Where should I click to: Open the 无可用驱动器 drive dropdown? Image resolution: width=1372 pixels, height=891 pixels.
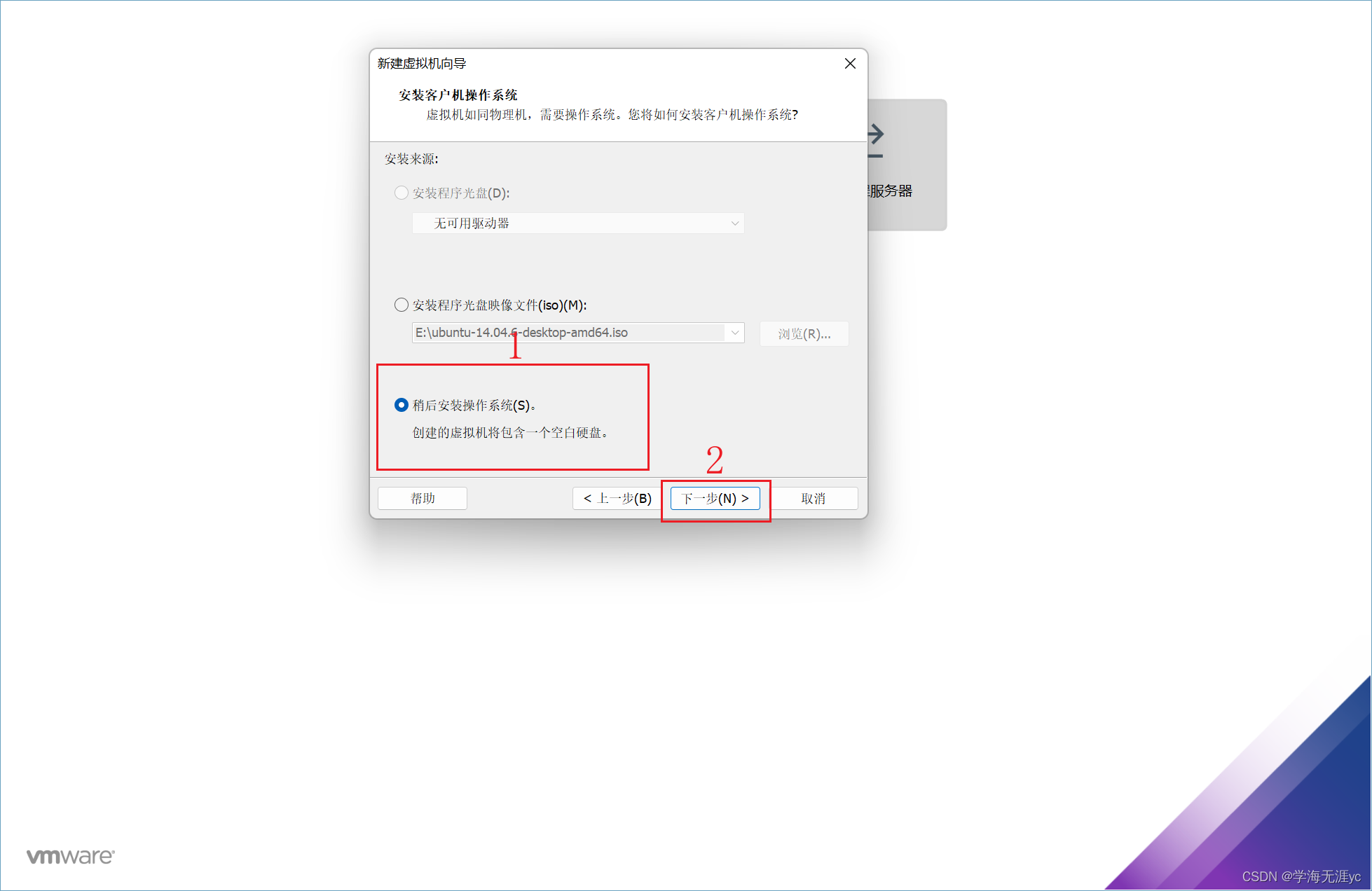578,223
